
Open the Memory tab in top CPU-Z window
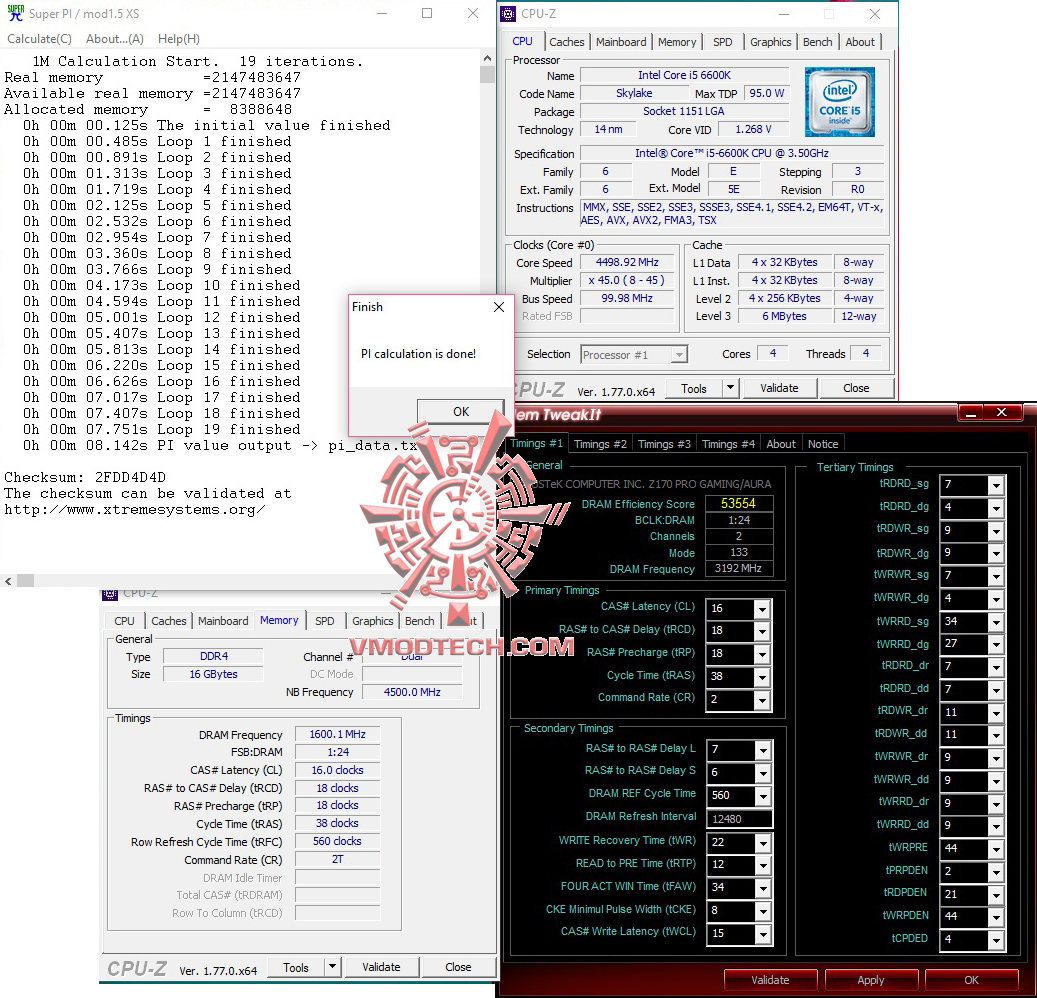677,42
